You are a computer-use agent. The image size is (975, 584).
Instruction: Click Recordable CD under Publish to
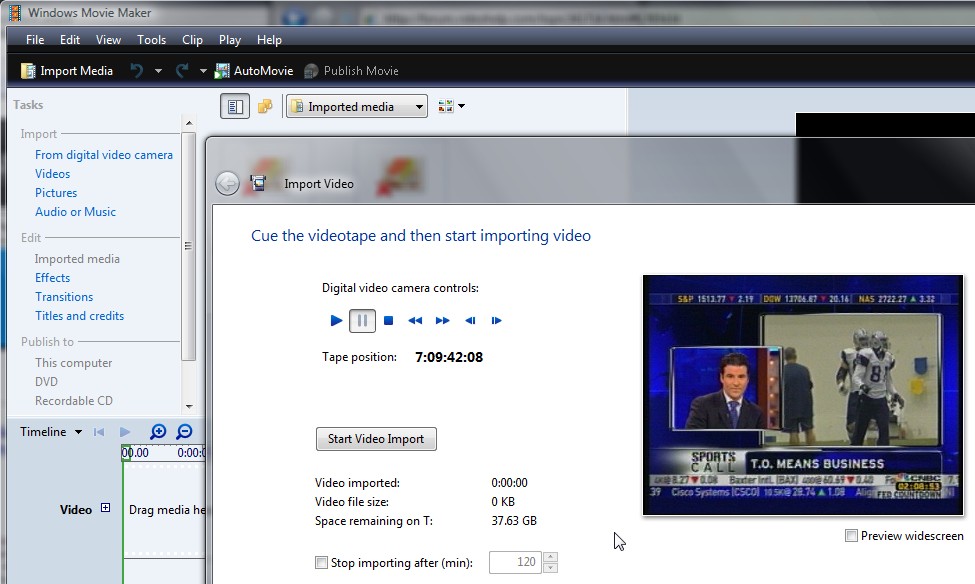pyautogui.click(x=74, y=401)
